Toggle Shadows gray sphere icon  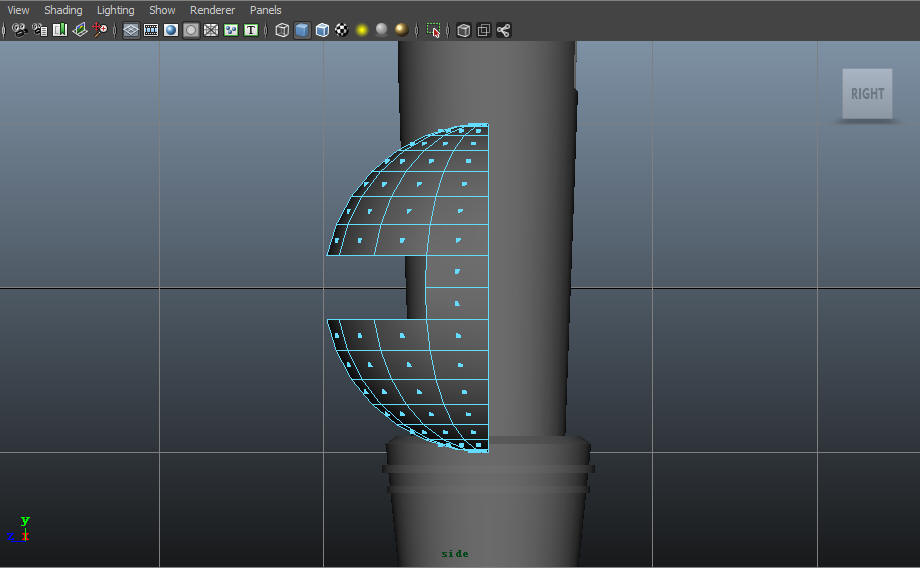[381, 29]
